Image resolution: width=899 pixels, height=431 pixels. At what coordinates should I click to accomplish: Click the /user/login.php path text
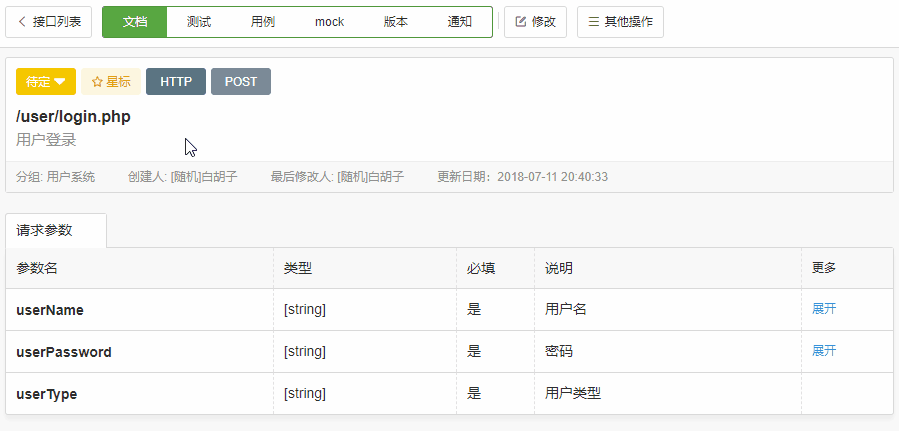[73, 116]
